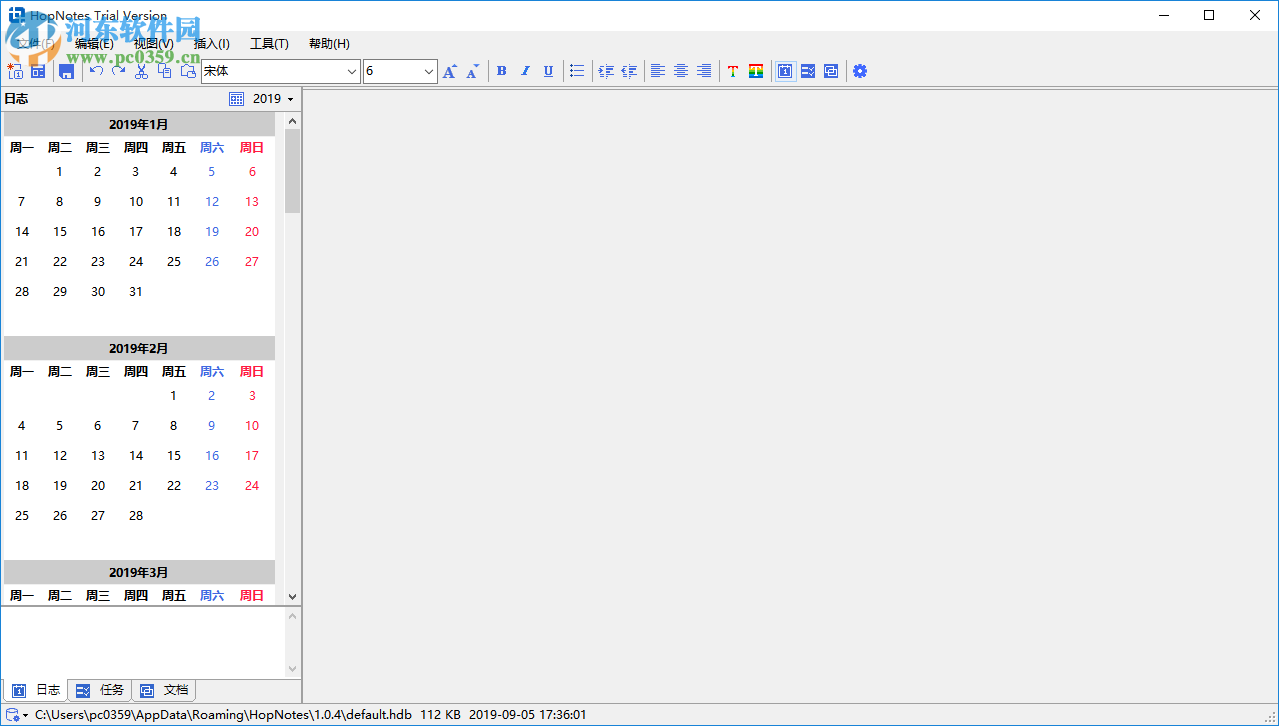Open the 宋体 font name dropdown
Screen dimensions: 1279x726
352,71
